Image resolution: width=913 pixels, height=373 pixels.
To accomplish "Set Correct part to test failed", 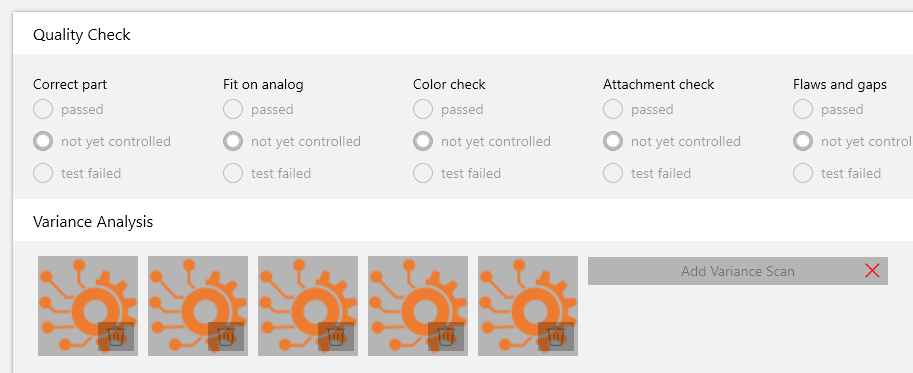I will [43, 173].
